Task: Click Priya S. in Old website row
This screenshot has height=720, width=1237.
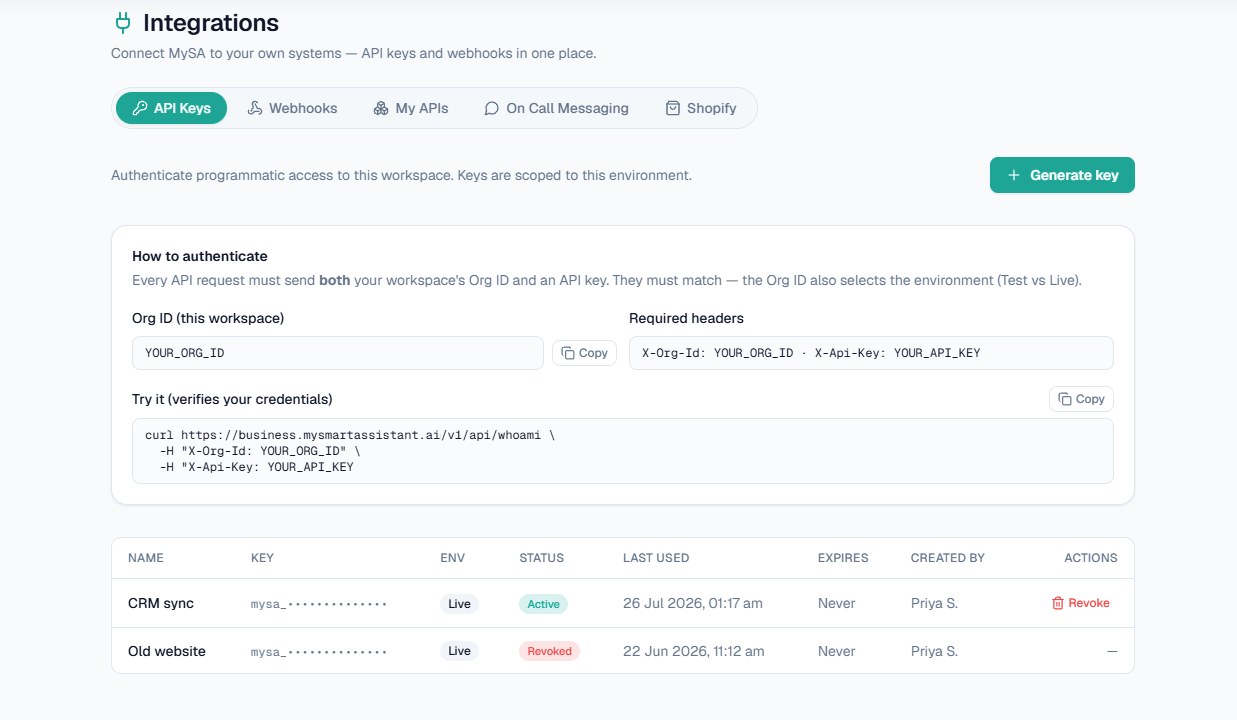Action: coord(934,651)
